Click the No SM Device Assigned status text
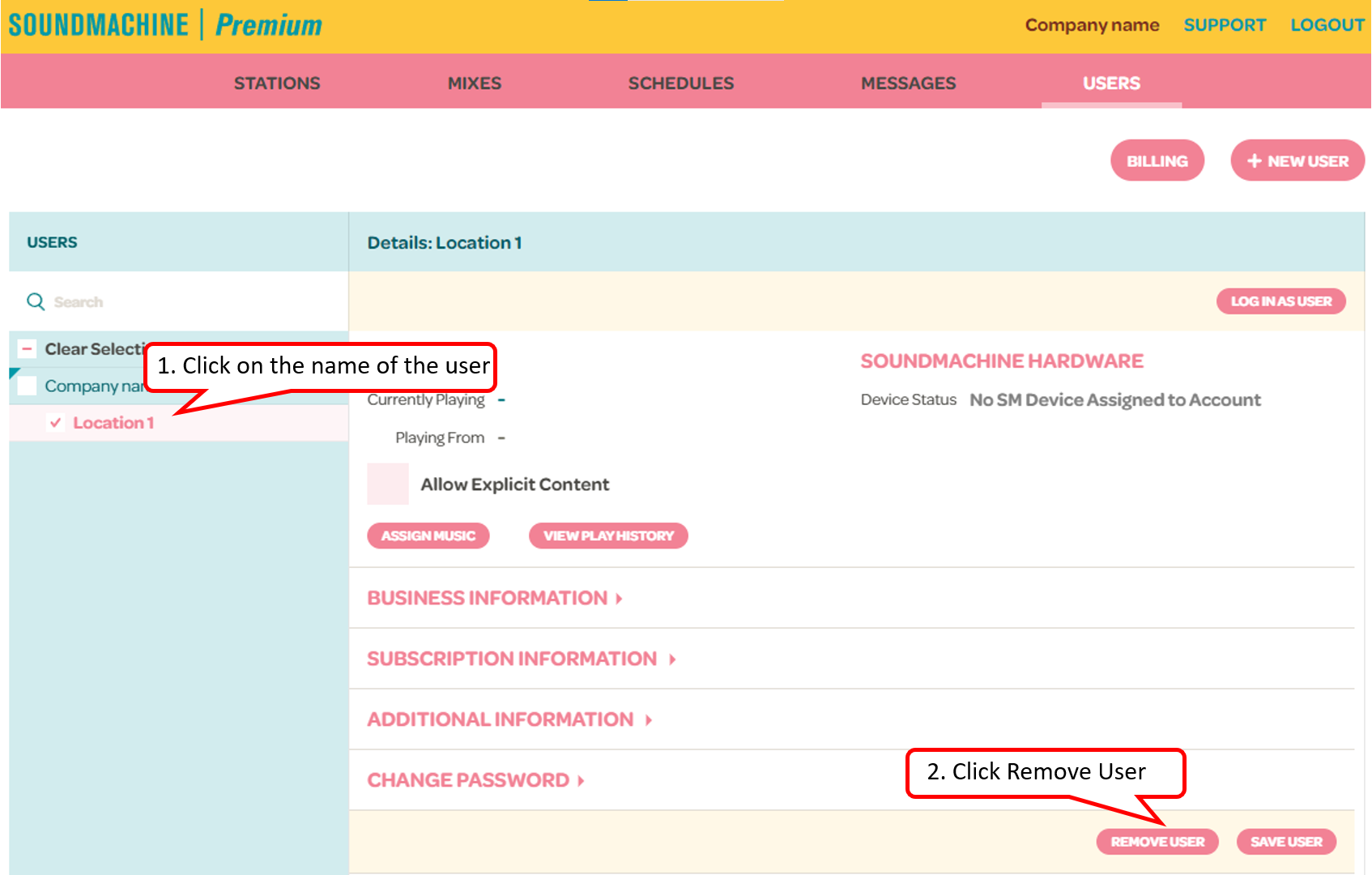 click(1115, 399)
